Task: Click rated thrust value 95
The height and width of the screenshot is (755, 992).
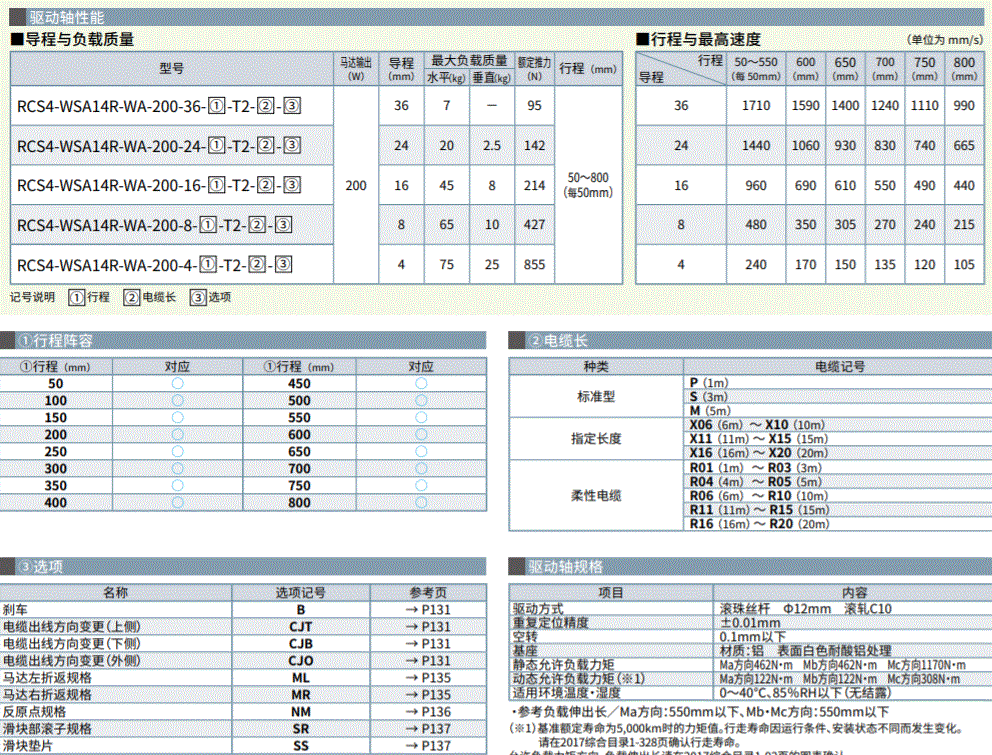Action: coord(535,106)
